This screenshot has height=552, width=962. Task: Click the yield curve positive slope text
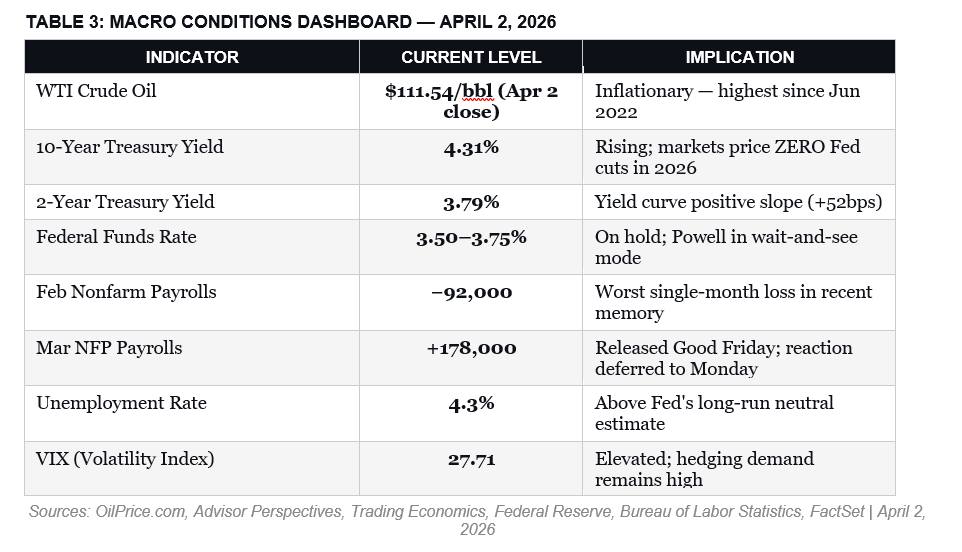point(738,202)
